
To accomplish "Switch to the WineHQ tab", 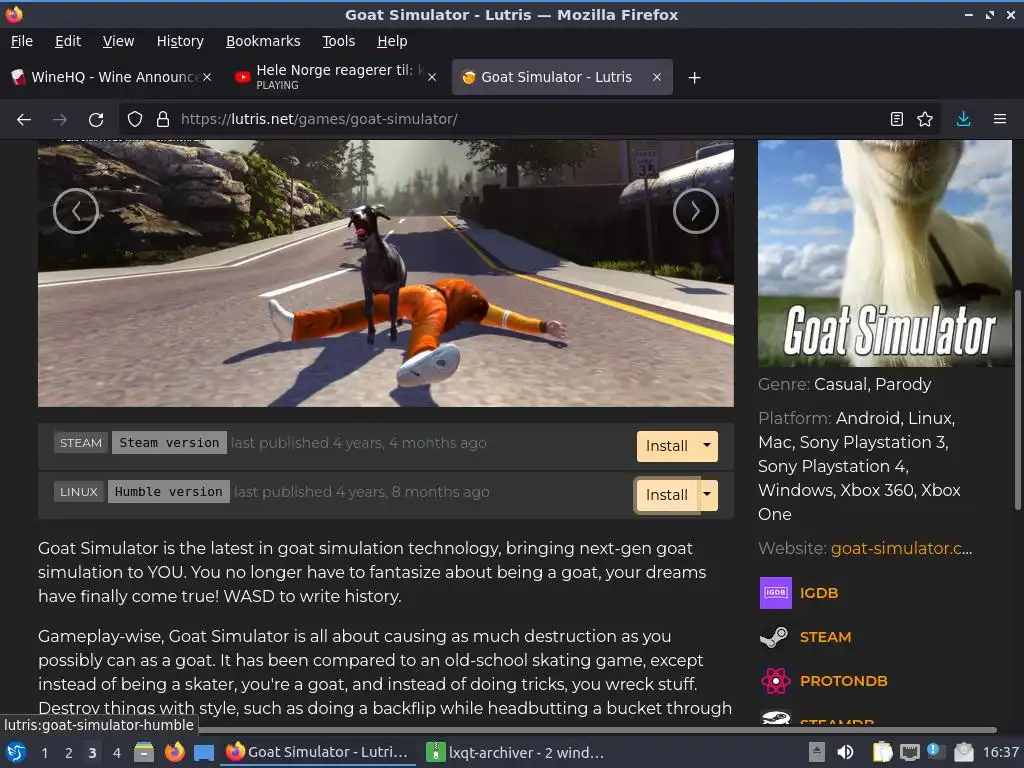I will (111, 77).
